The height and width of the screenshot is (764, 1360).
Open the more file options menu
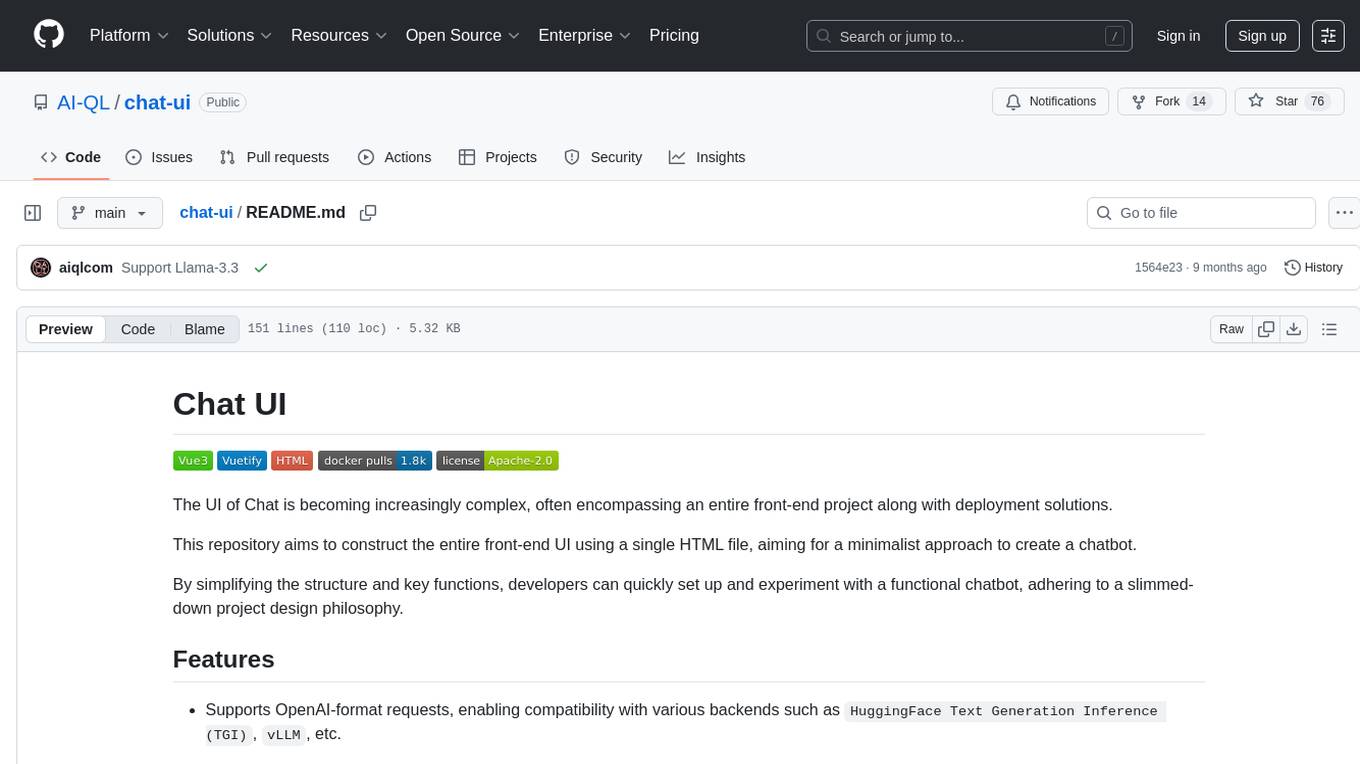tap(1344, 213)
